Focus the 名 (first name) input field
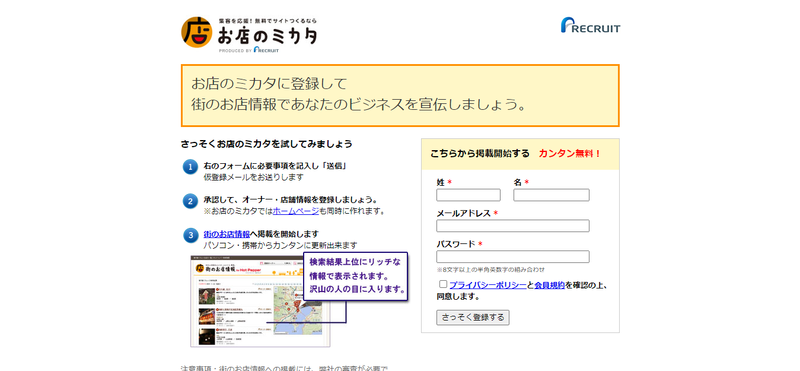 click(x=551, y=195)
